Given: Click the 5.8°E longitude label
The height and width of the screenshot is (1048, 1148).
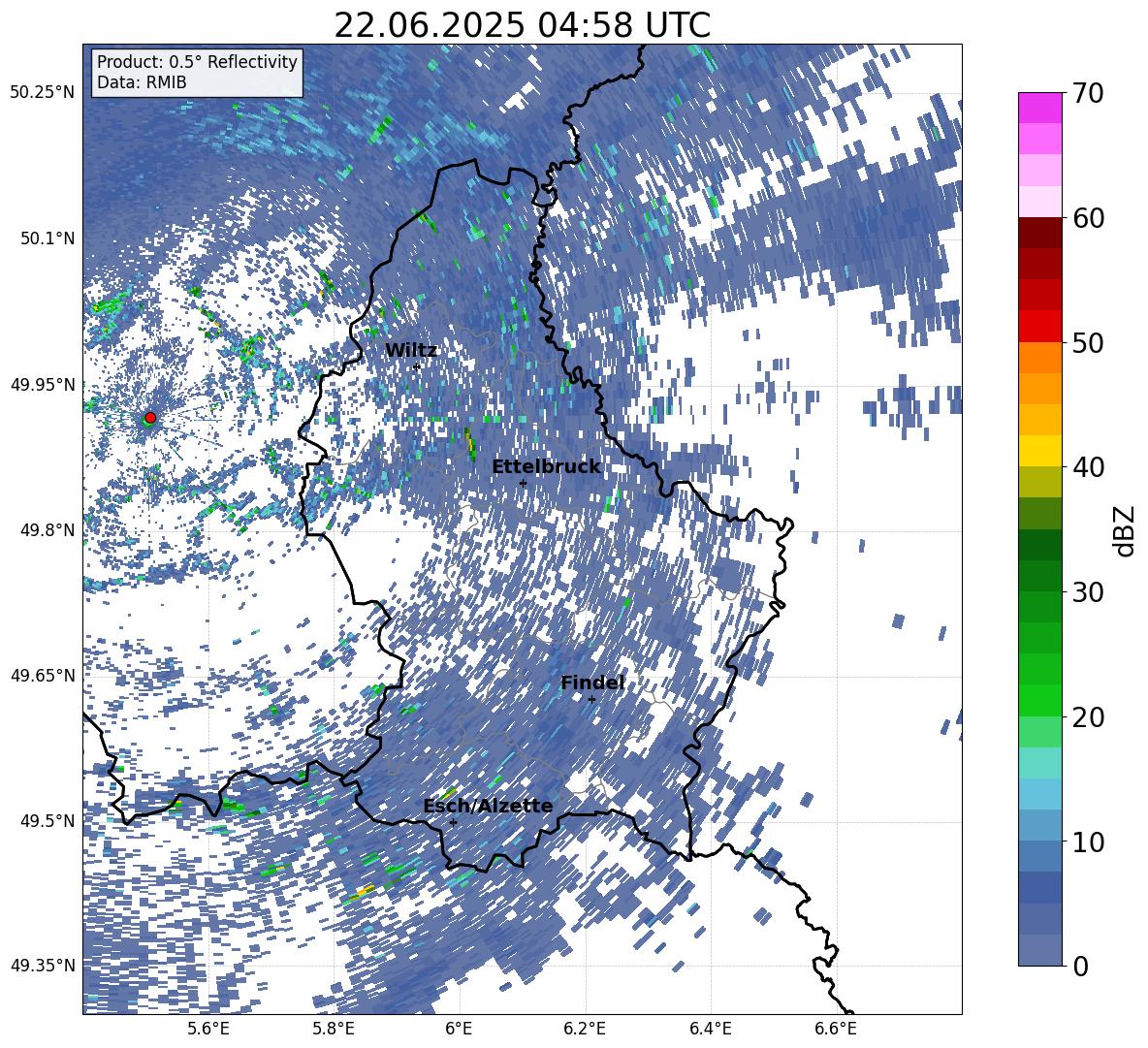Looking at the screenshot, I should pos(334,1029).
